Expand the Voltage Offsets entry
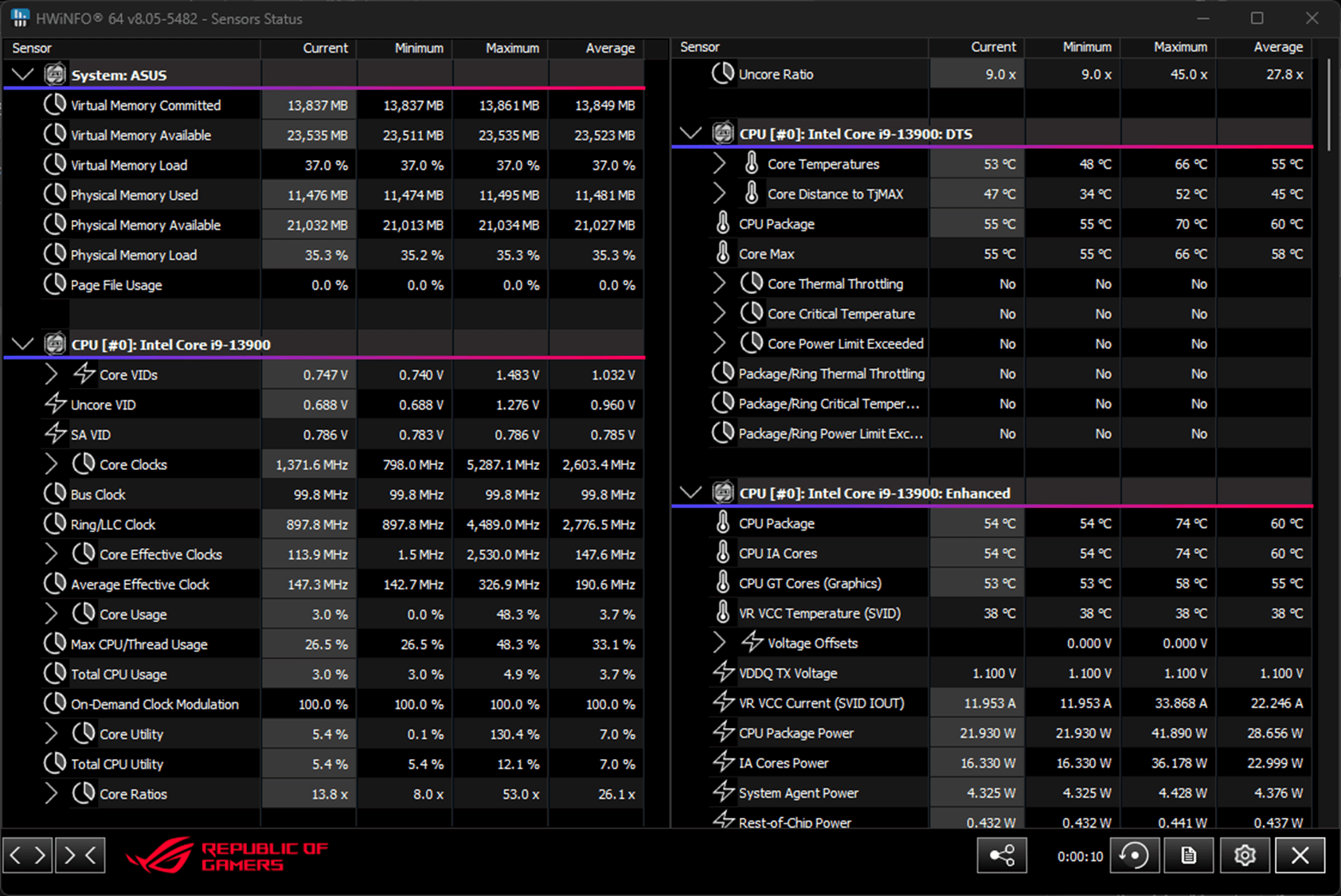Image resolution: width=1341 pixels, height=896 pixels. (719, 643)
